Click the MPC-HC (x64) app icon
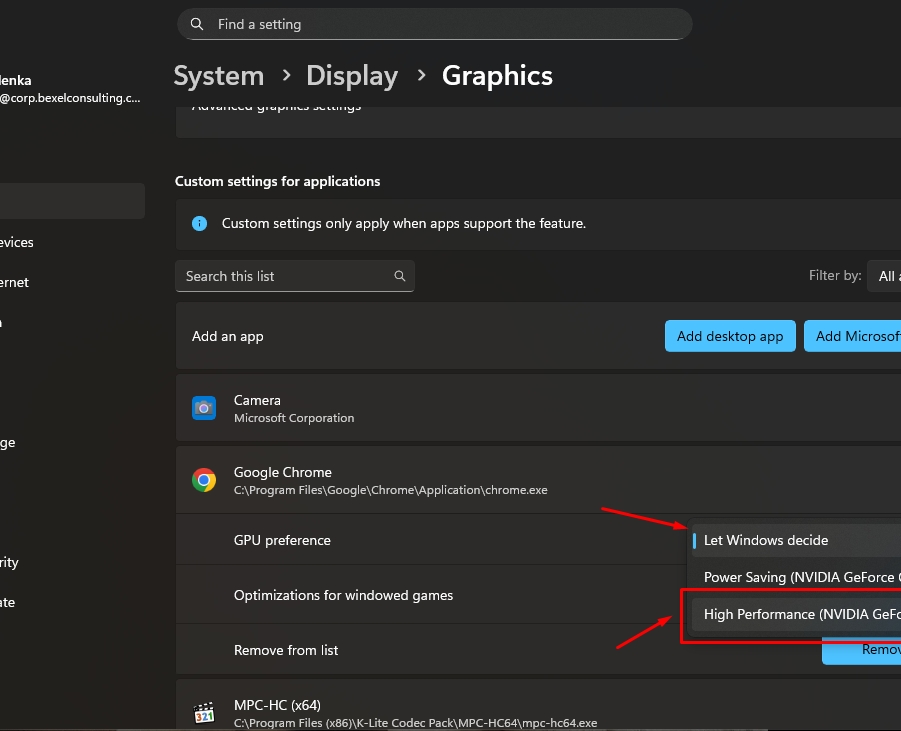The image size is (901, 731). [204, 713]
